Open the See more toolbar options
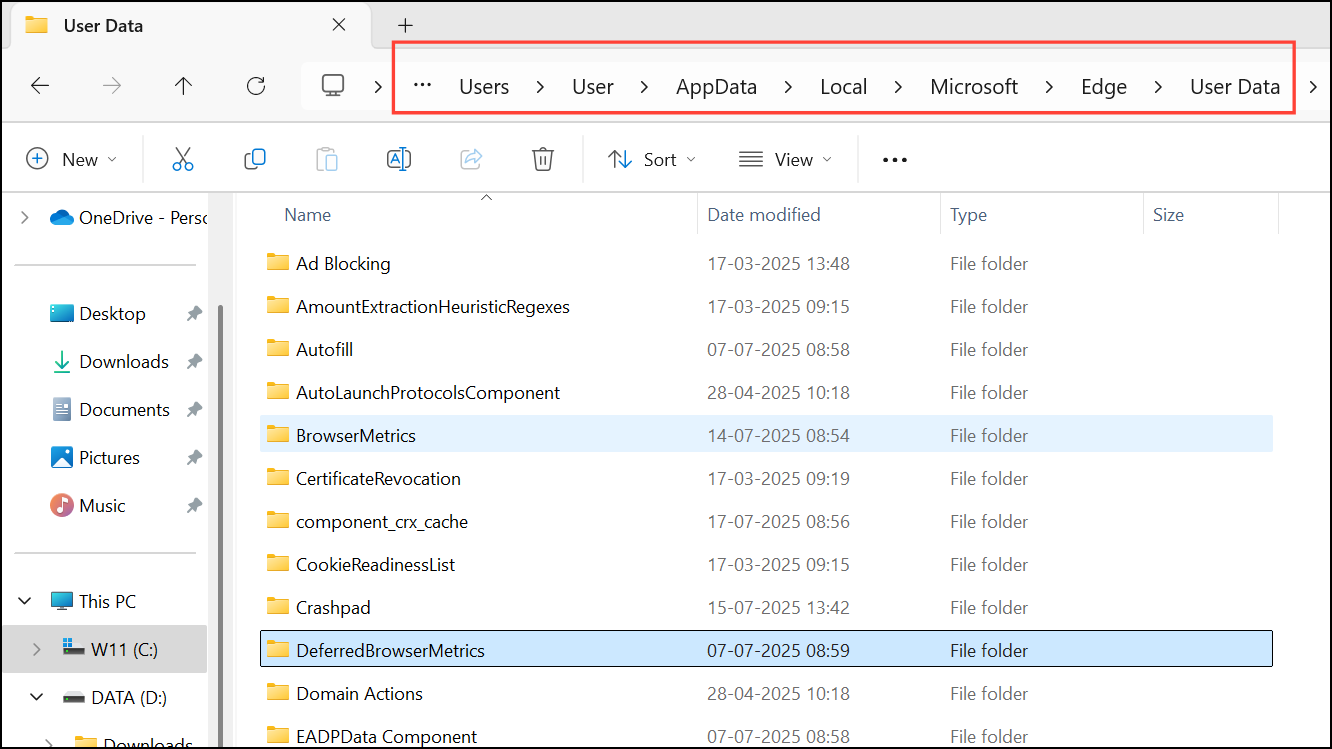Viewport: 1332px width, 749px height. pyautogui.click(x=894, y=160)
